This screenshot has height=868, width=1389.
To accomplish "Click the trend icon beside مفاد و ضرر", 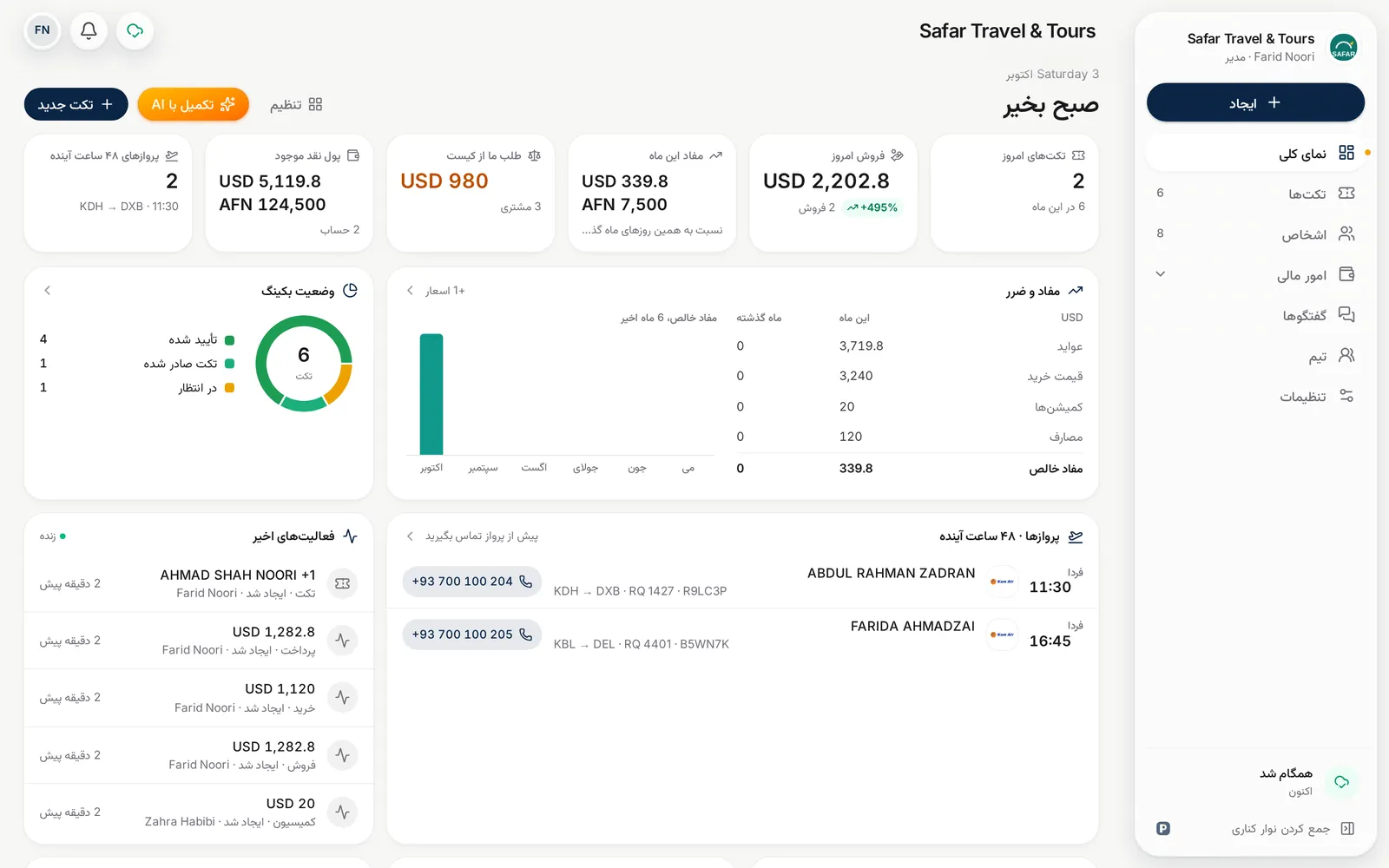I will (1076, 291).
